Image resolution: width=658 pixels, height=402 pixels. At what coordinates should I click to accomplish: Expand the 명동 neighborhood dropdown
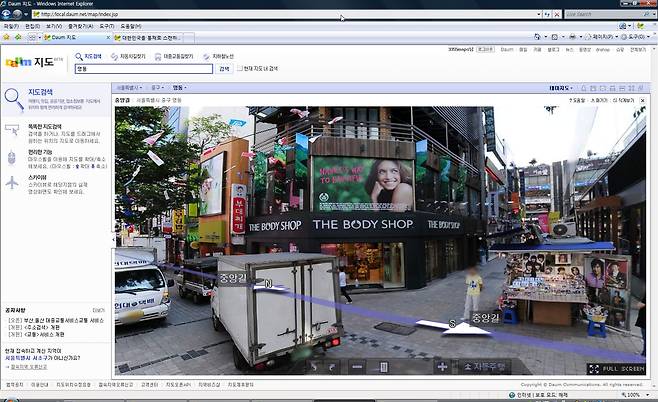(x=181, y=88)
